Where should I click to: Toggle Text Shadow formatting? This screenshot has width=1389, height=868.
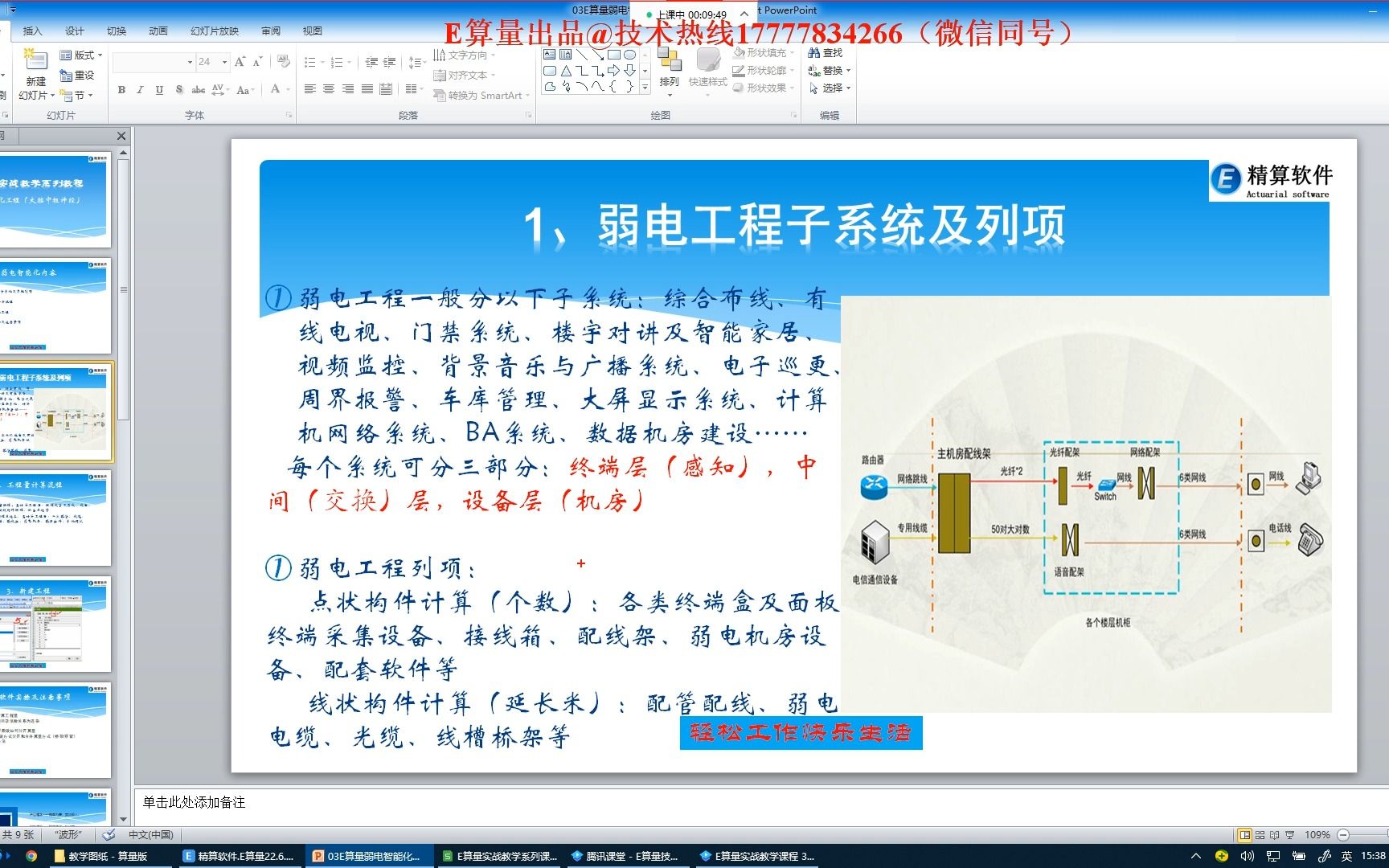(178, 90)
